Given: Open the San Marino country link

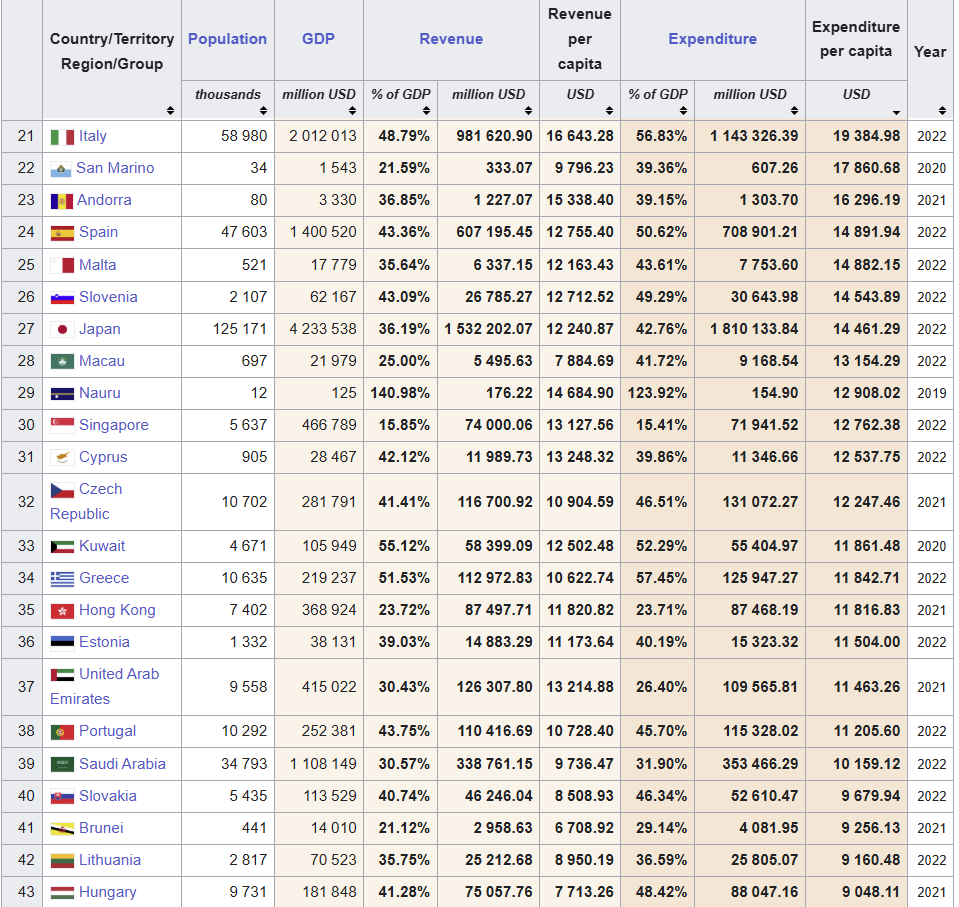Looking at the screenshot, I should point(115,168).
